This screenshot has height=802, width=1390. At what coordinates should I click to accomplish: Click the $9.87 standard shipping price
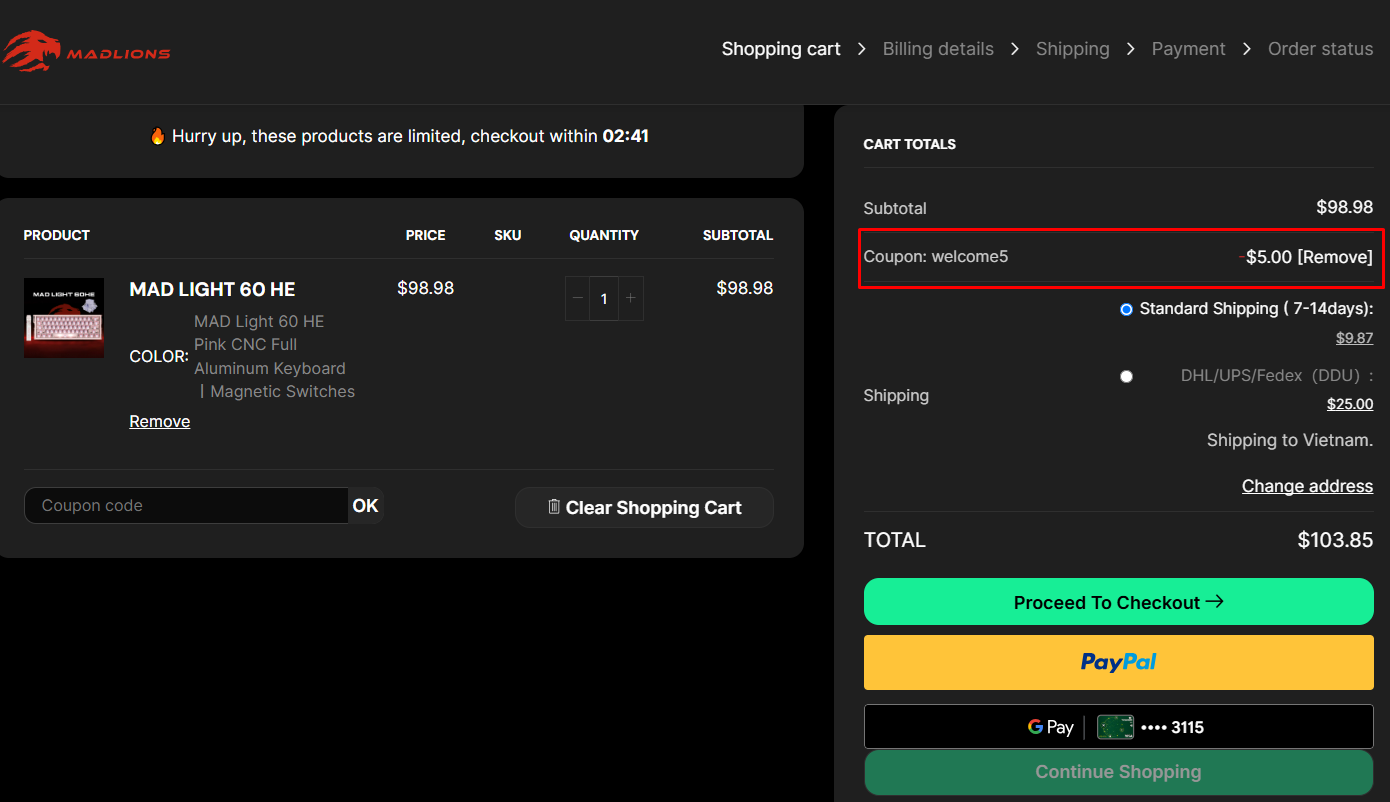tap(1355, 338)
